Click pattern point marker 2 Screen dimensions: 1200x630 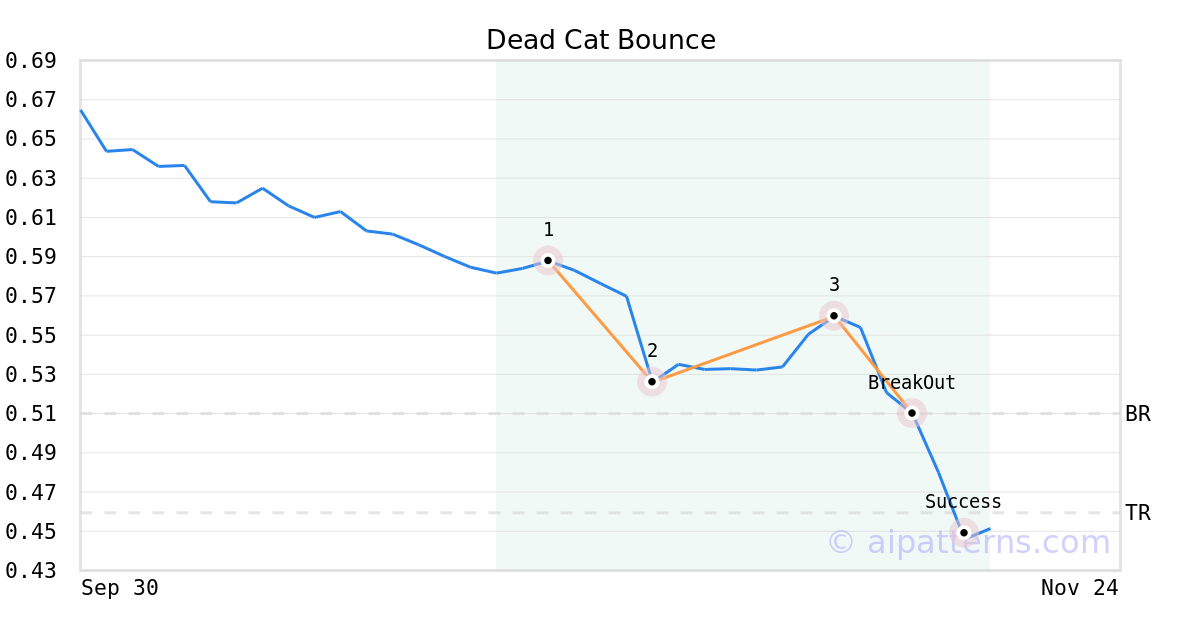[652, 382]
